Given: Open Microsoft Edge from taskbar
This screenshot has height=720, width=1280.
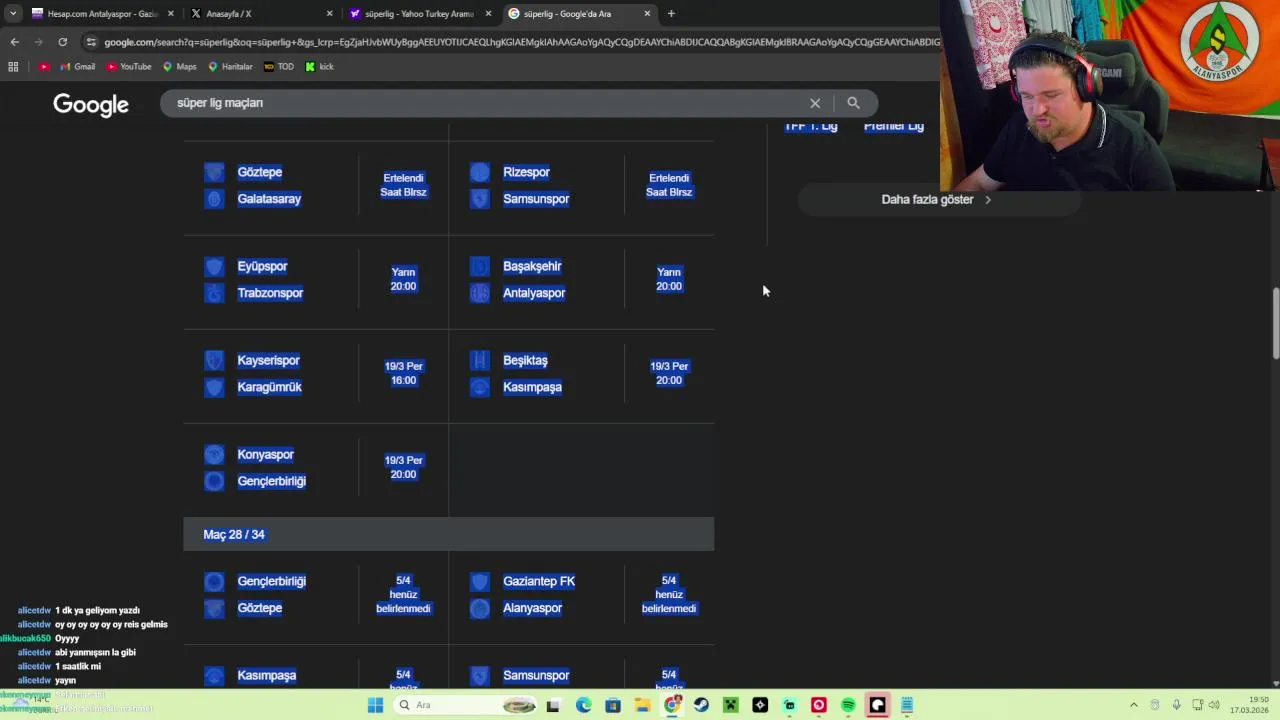Looking at the screenshot, I should click(x=583, y=705).
